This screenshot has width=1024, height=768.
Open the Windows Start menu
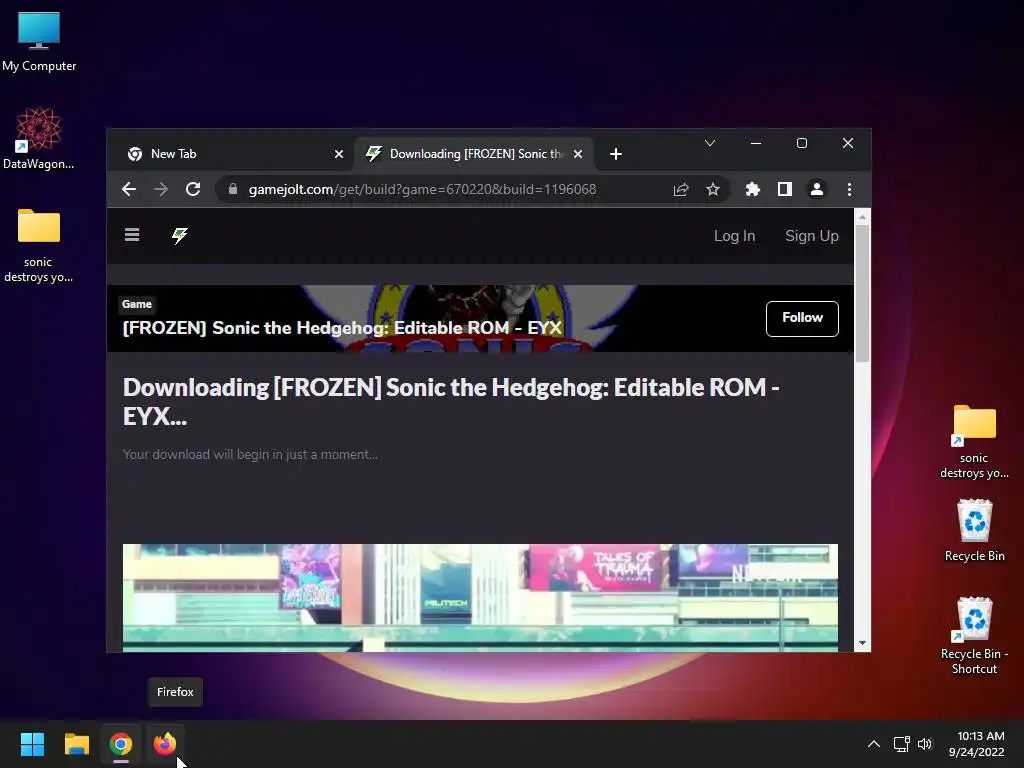pos(32,744)
